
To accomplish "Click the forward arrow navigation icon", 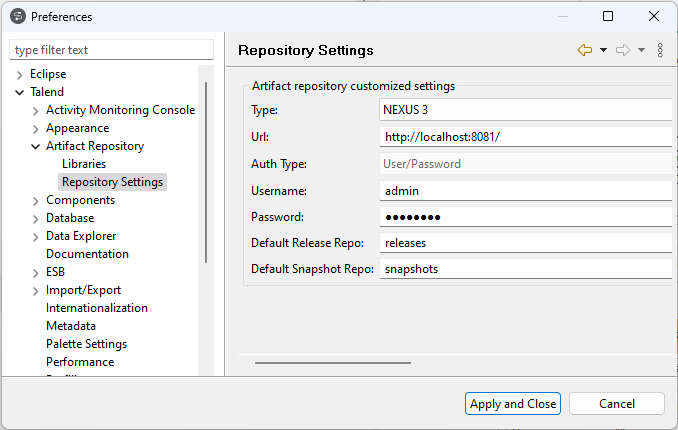I will pyautogui.click(x=623, y=50).
